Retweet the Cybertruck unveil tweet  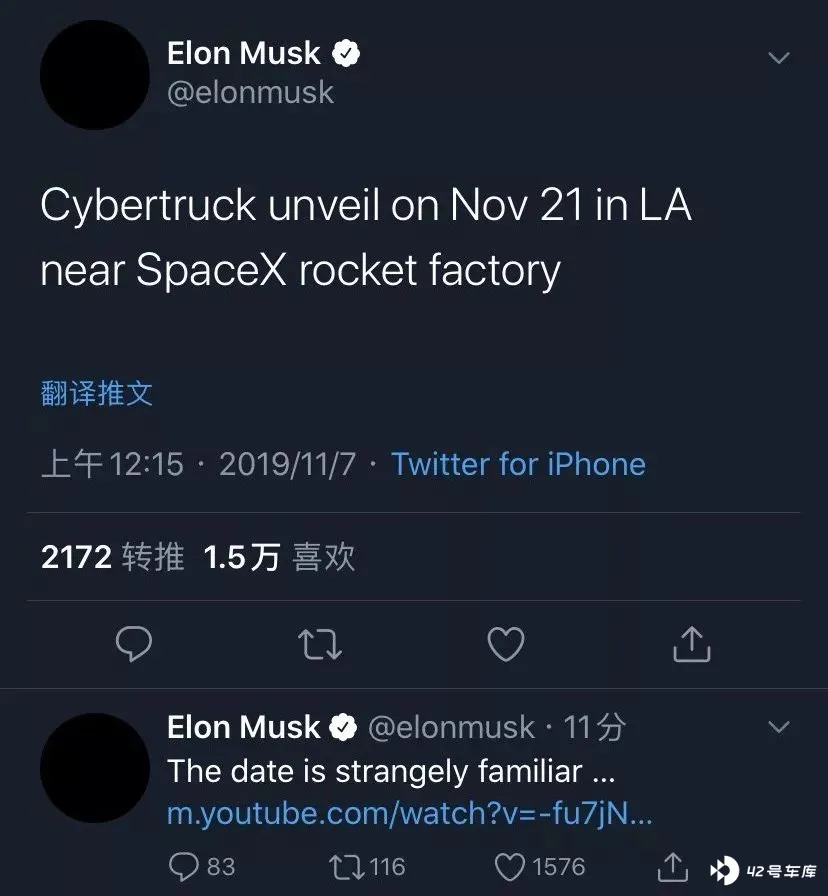pyautogui.click(x=320, y=645)
